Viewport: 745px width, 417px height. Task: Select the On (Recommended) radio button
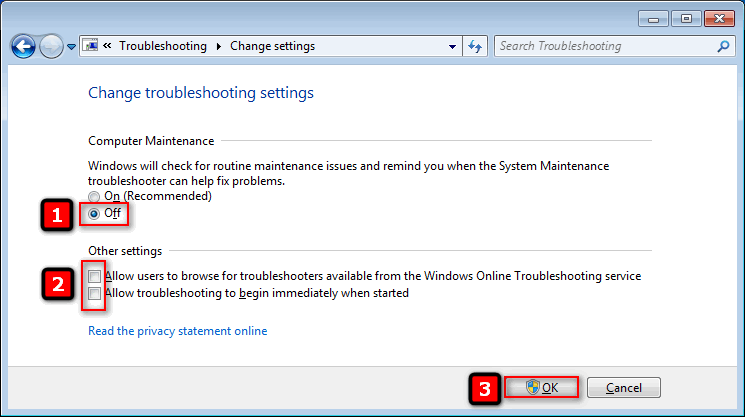94,196
